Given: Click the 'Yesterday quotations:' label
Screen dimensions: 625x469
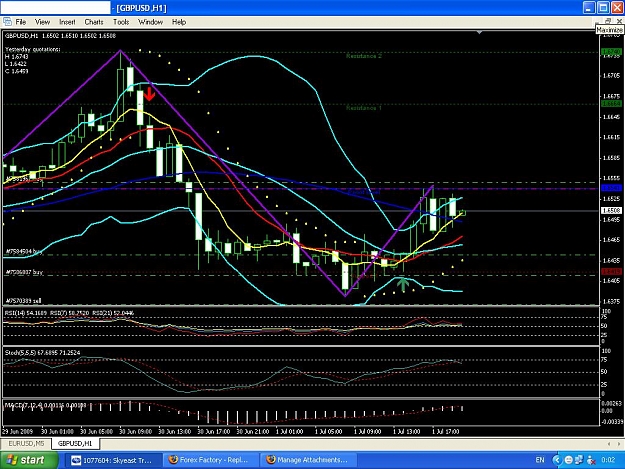Looking at the screenshot, I should [x=33, y=49].
